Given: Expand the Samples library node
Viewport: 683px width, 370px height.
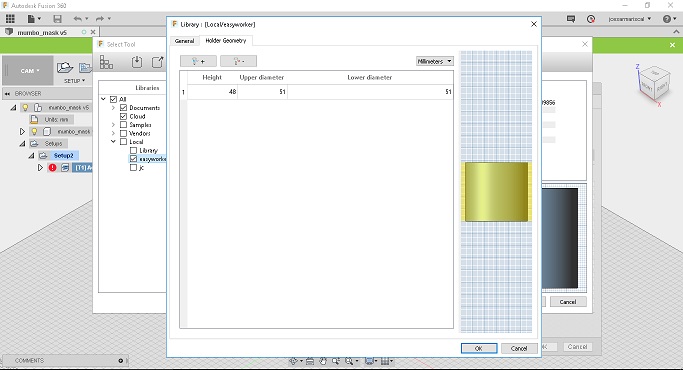Looking at the screenshot, I should click(x=113, y=125).
